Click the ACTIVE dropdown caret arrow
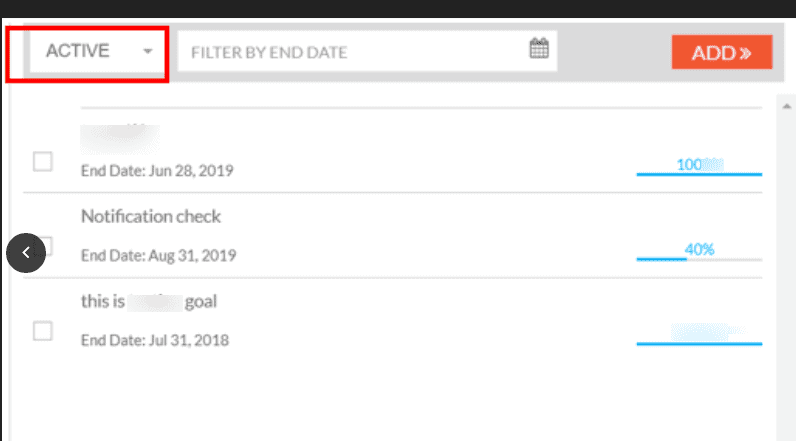Screen dimensions: 796x441 point(148,51)
